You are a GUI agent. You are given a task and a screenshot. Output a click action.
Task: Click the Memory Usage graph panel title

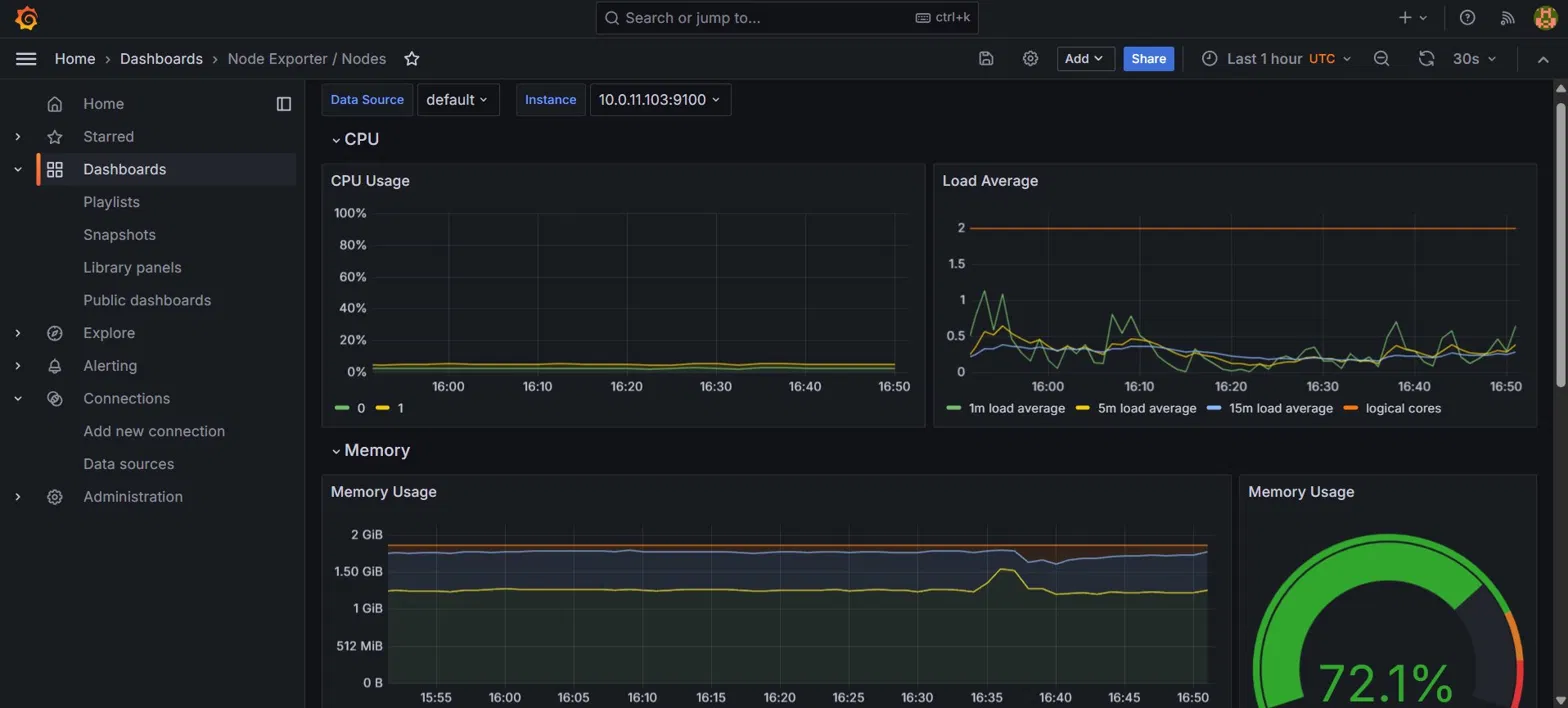(384, 492)
